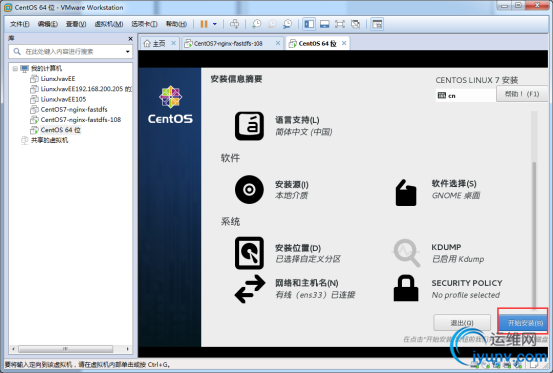Viewport: 553px width, 373px height.
Task: Click the library scrollbar left arrow
Action: 13,349
